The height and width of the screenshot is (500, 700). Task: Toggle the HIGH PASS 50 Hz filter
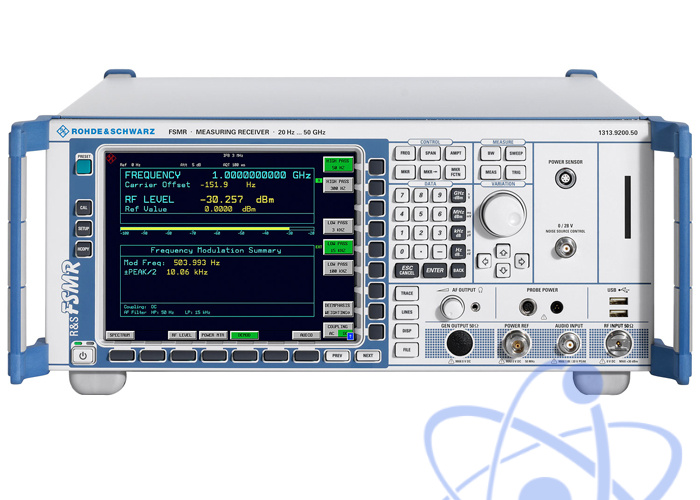(x=336, y=165)
